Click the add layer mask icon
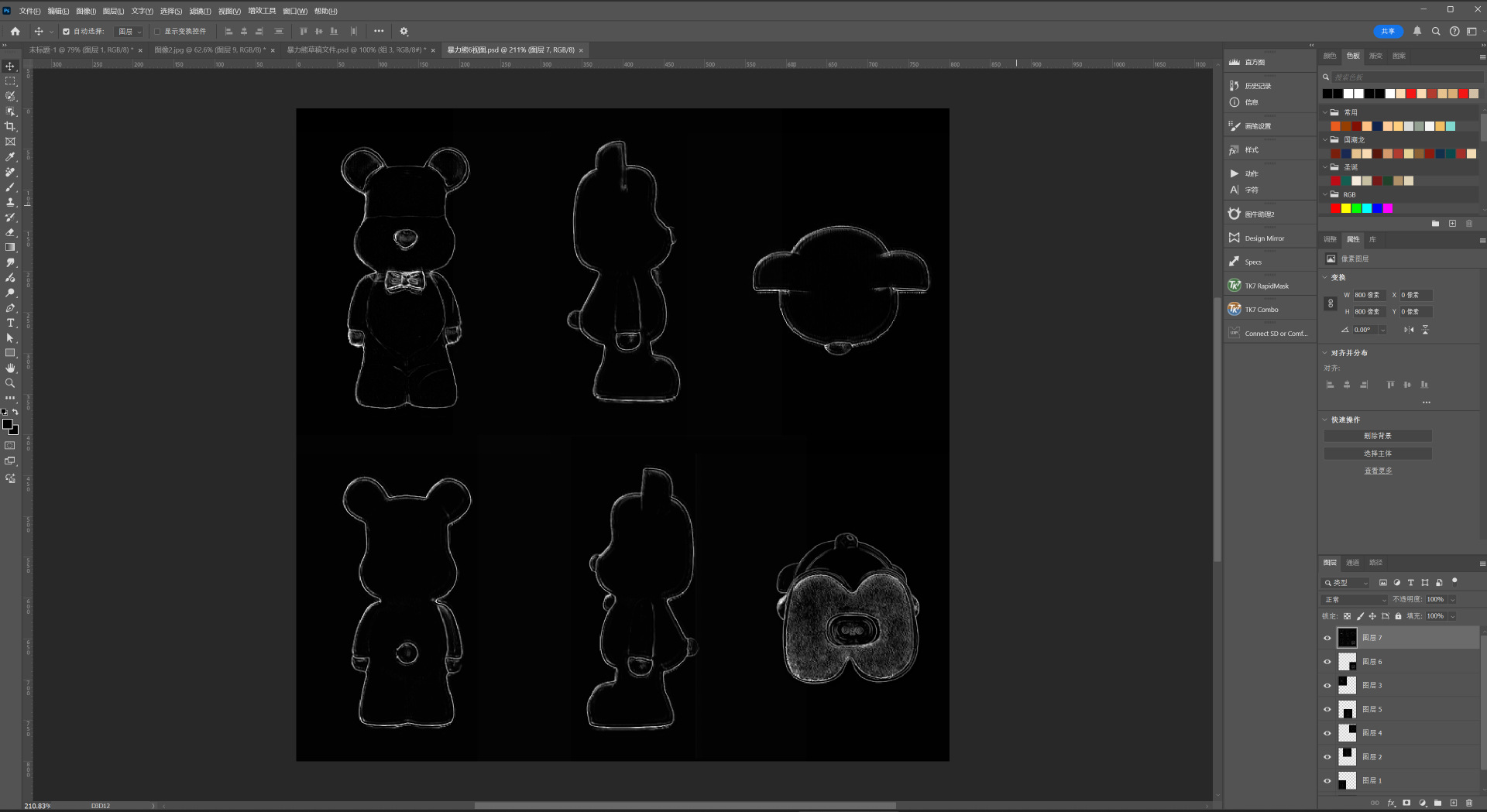 1406,803
